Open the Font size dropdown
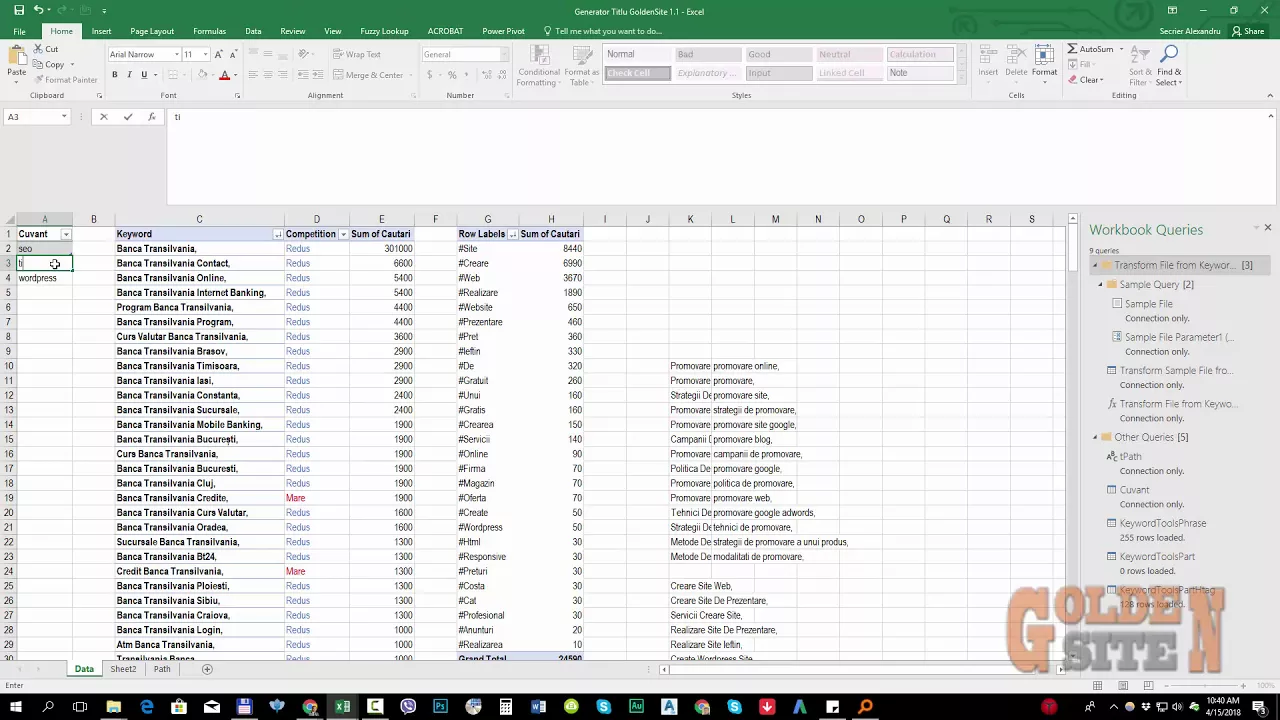Viewport: 1280px width, 720px height. [205, 54]
